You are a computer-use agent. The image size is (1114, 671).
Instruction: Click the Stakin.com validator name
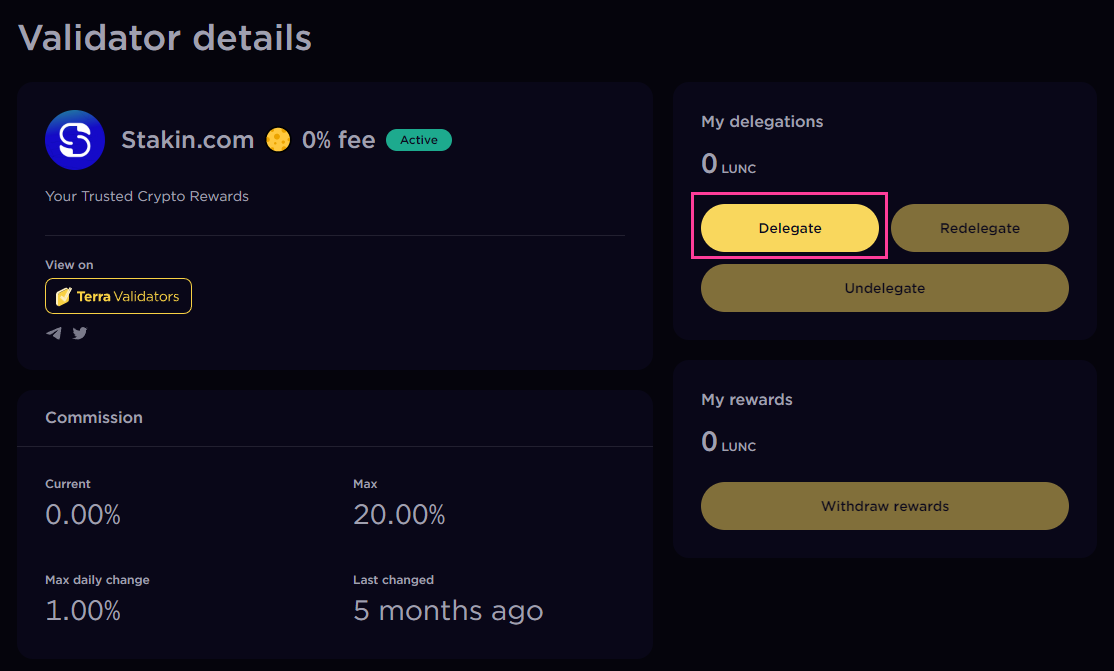[187, 140]
